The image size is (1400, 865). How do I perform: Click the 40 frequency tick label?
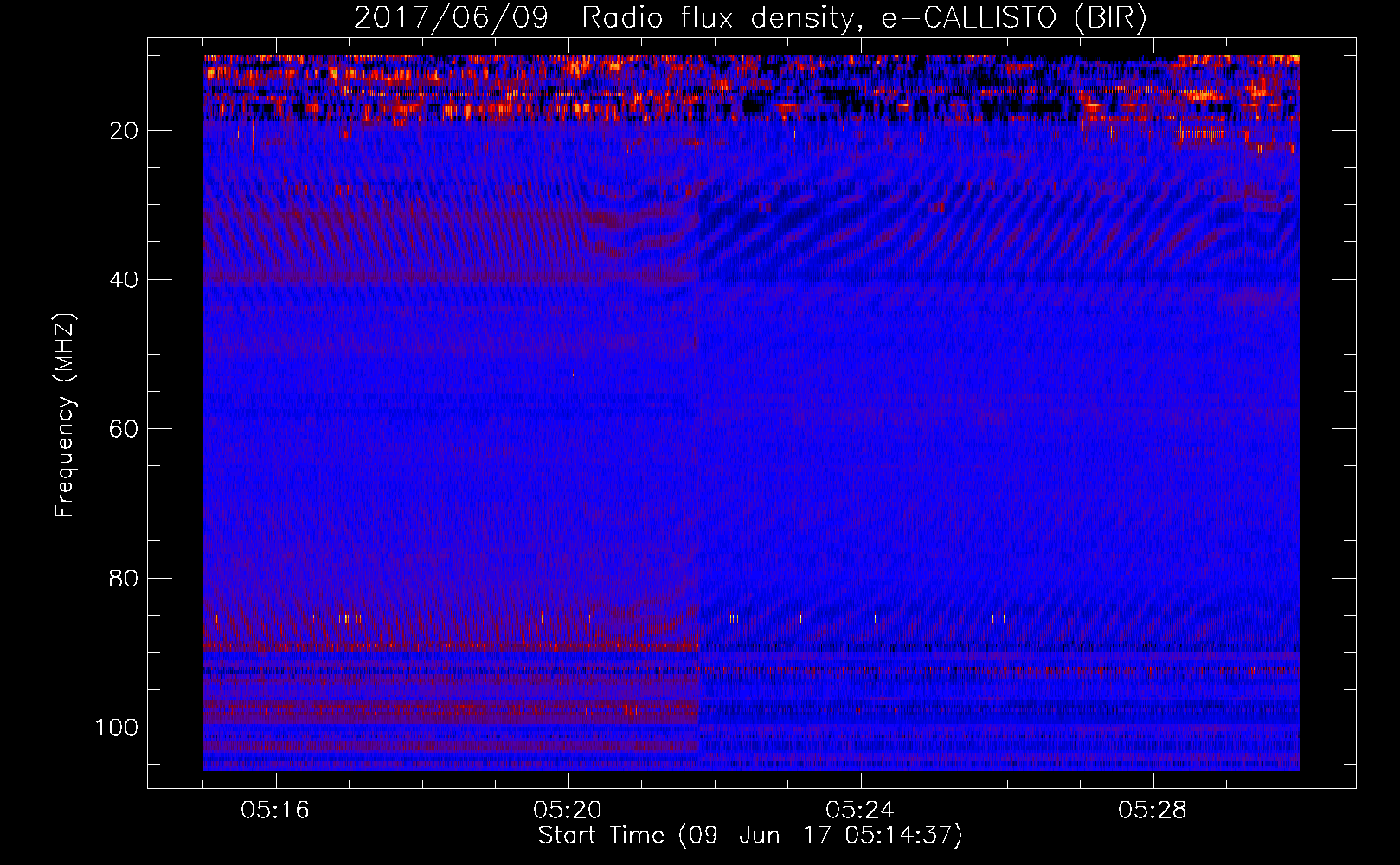tap(125, 280)
